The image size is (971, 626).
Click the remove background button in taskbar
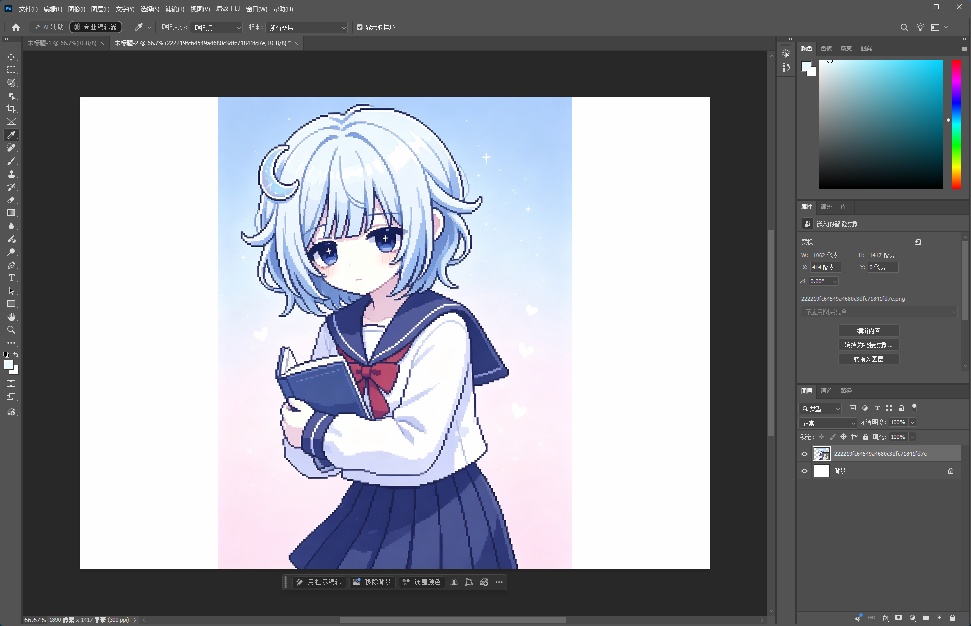click(372, 582)
